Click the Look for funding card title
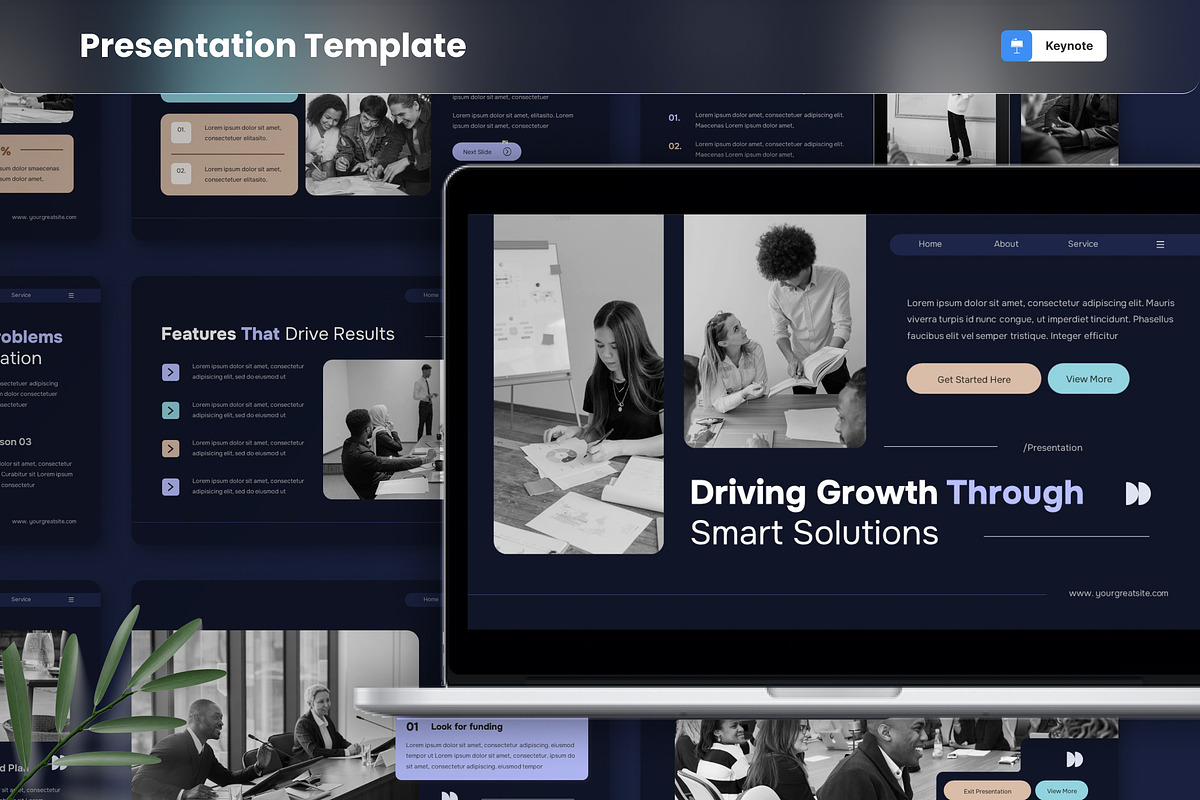The height and width of the screenshot is (800, 1200). click(x=467, y=727)
